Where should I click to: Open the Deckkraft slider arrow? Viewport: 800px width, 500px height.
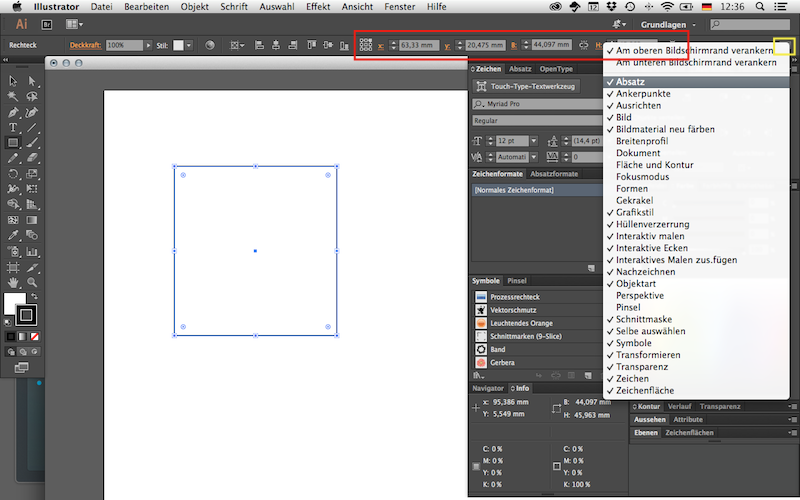(148, 45)
